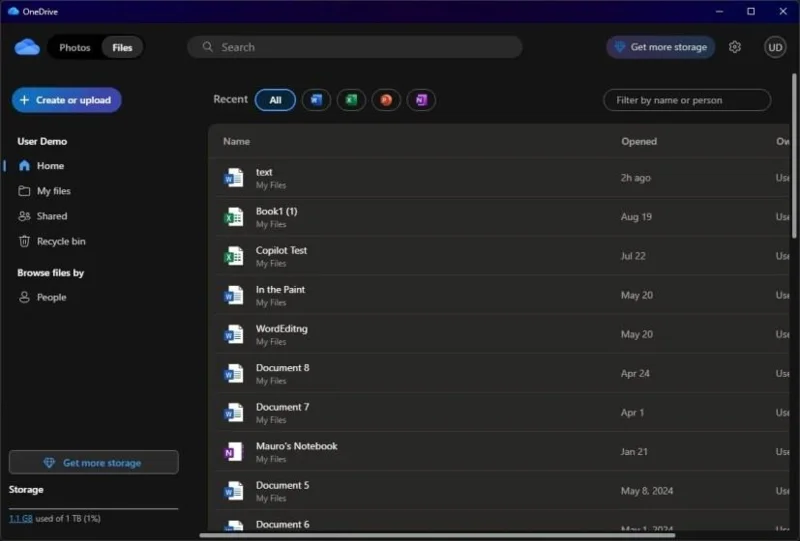800x541 pixels.
Task: Open the UD account avatar
Action: point(775,47)
